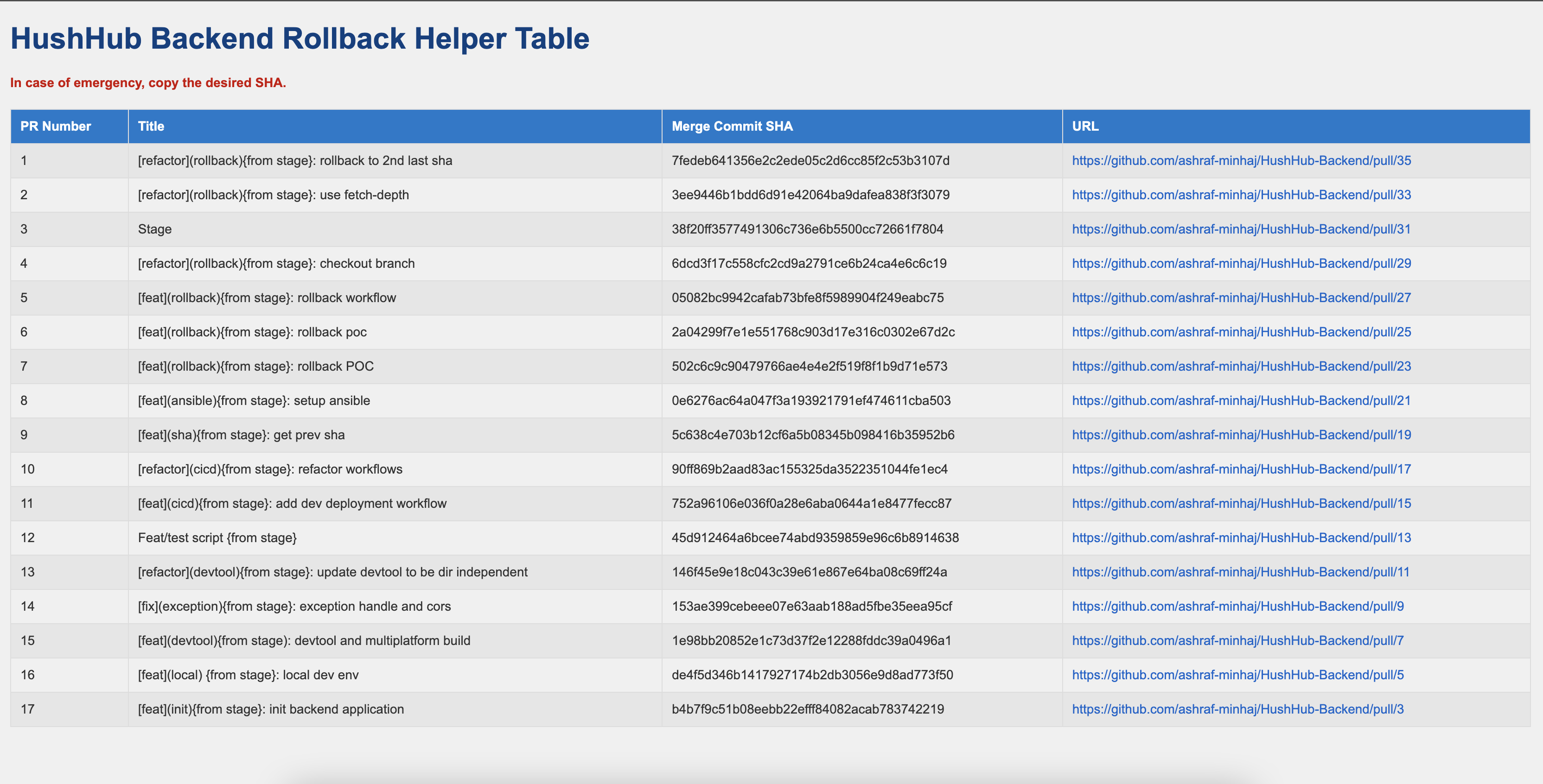Click SHA starting with de4f5d346b14

(812, 675)
